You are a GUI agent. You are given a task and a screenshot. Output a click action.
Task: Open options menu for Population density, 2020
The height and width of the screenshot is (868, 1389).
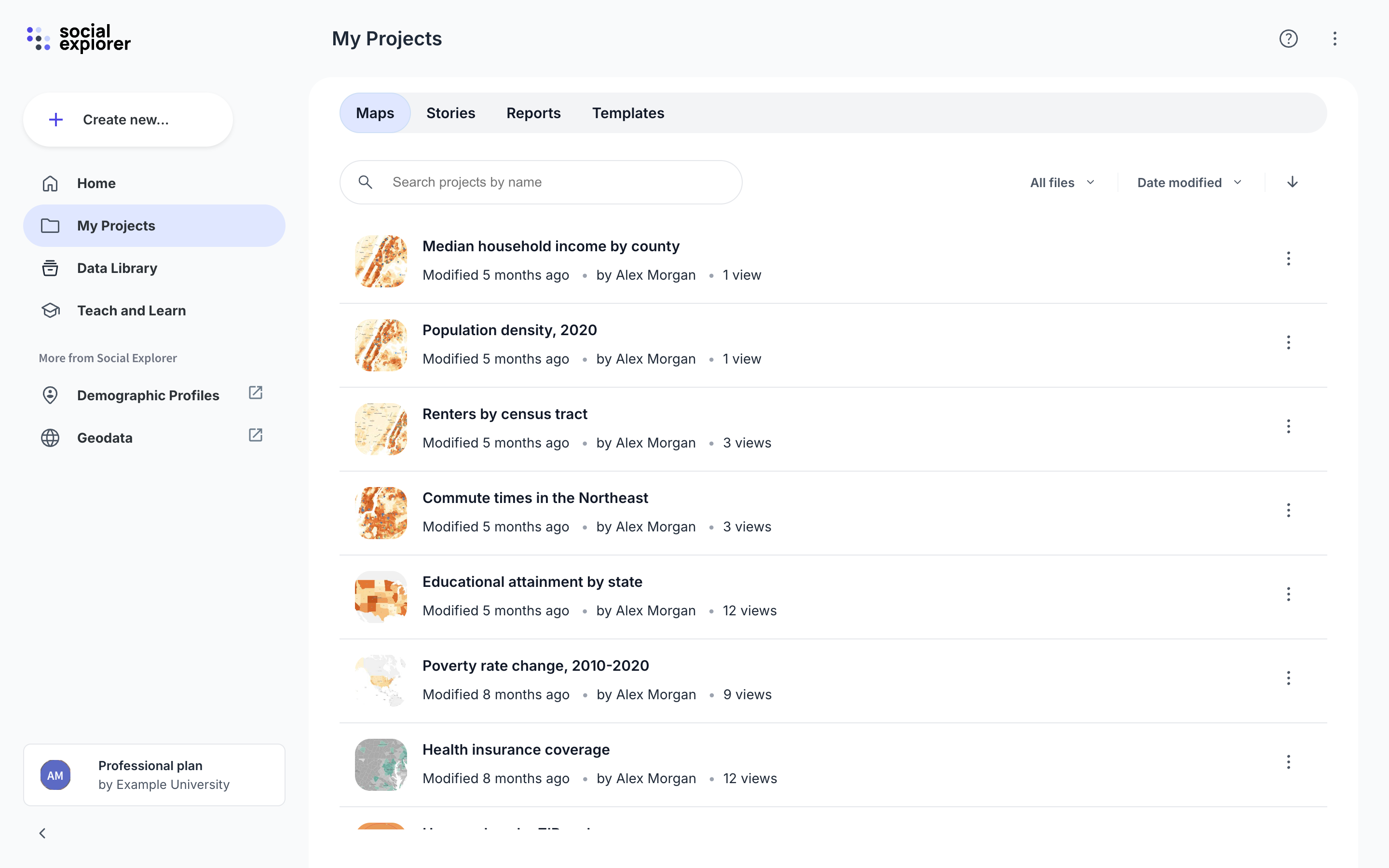[x=1289, y=343]
